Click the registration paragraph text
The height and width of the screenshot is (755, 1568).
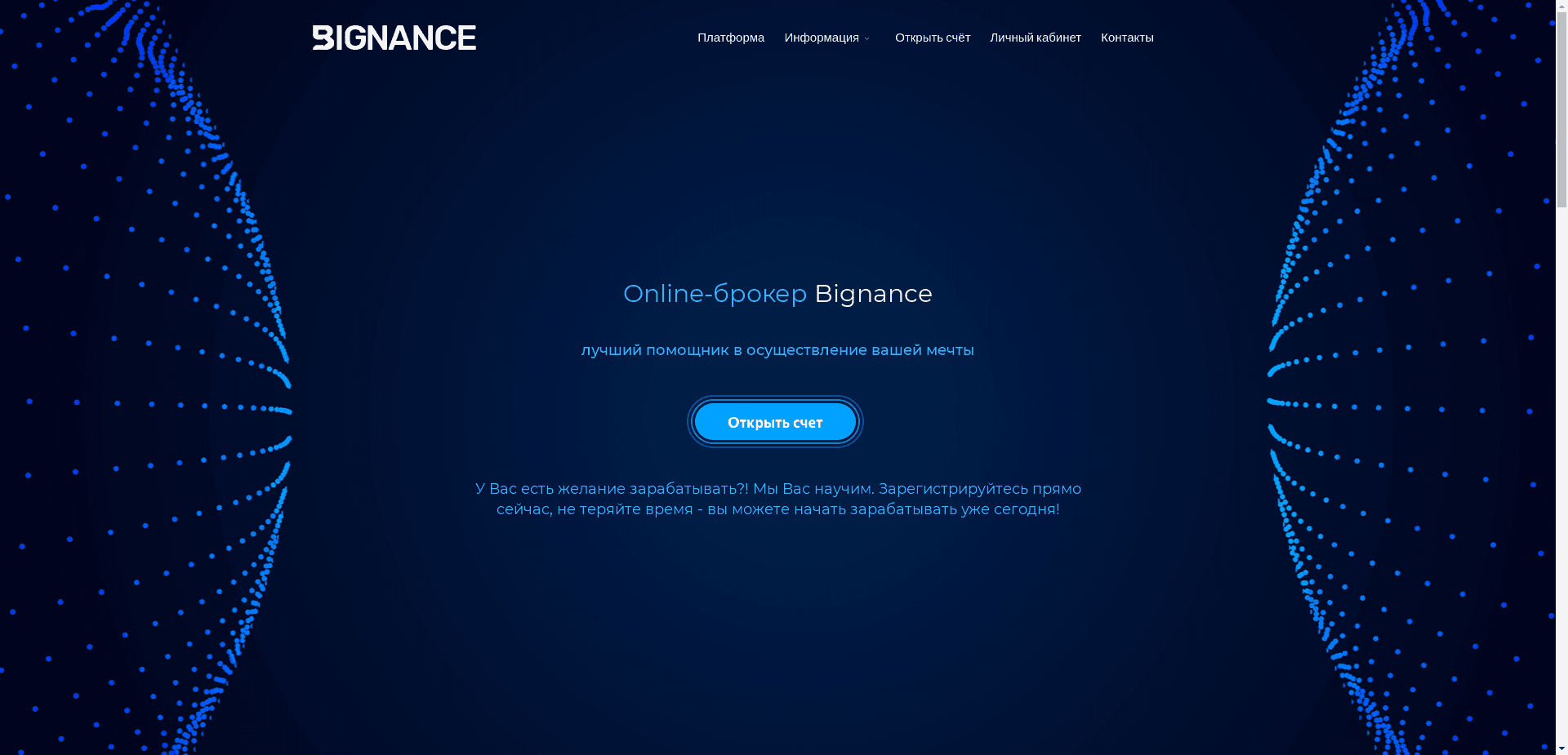pos(777,498)
